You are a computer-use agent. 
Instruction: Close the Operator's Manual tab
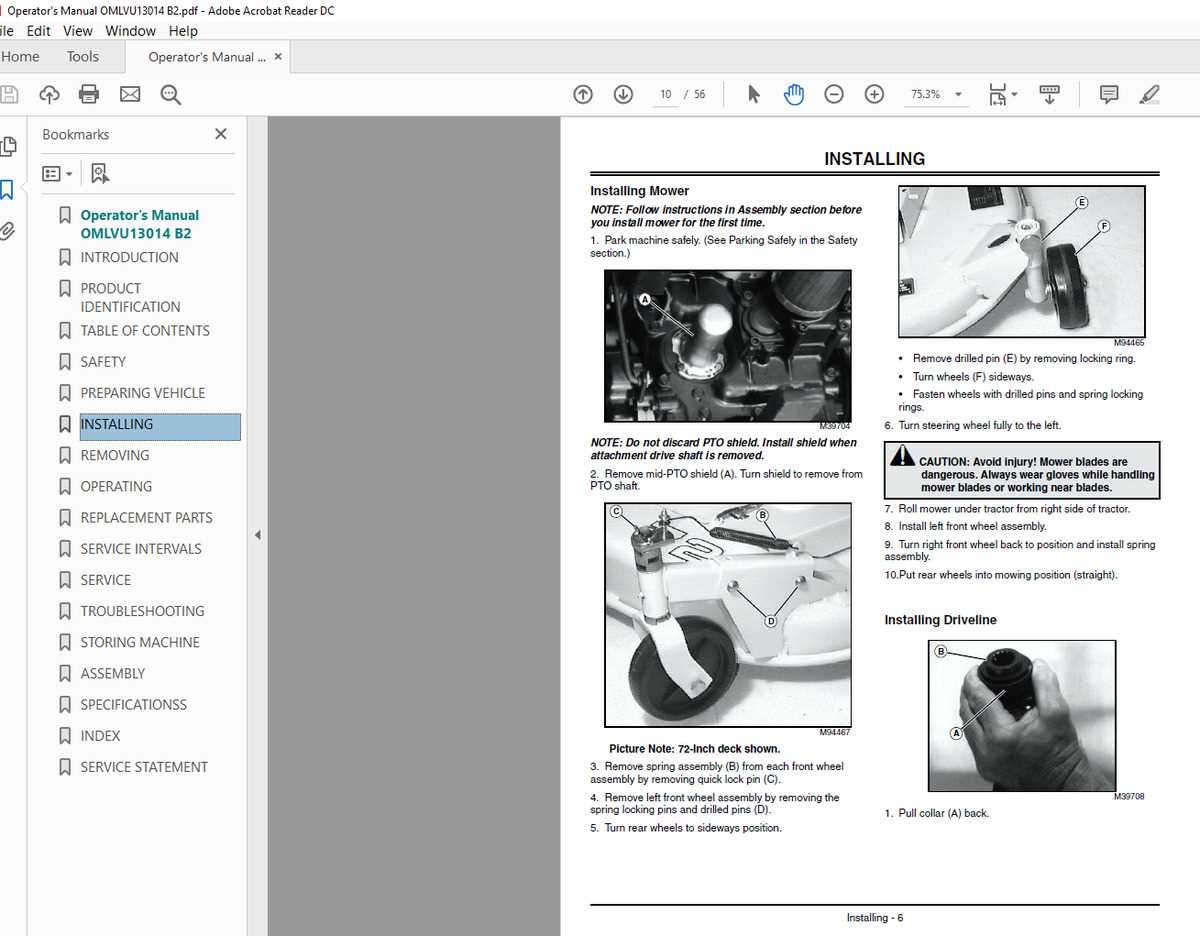coord(278,57)
